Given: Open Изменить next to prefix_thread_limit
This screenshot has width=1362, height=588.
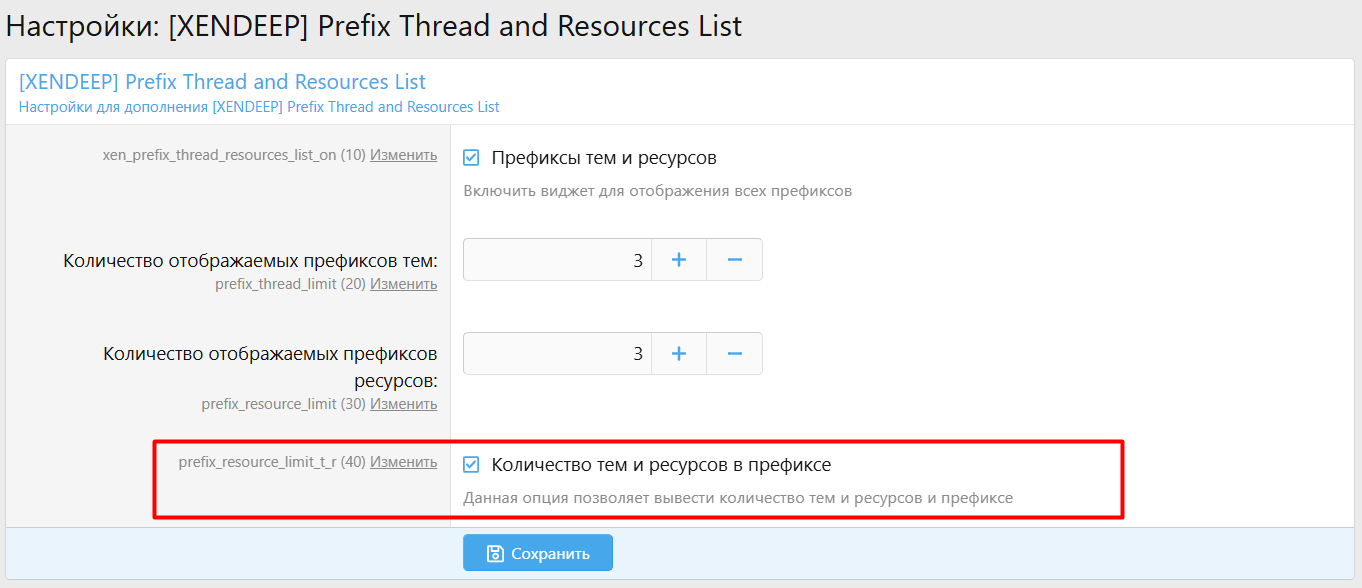Looking at the screenshot, I should point(403,284).
